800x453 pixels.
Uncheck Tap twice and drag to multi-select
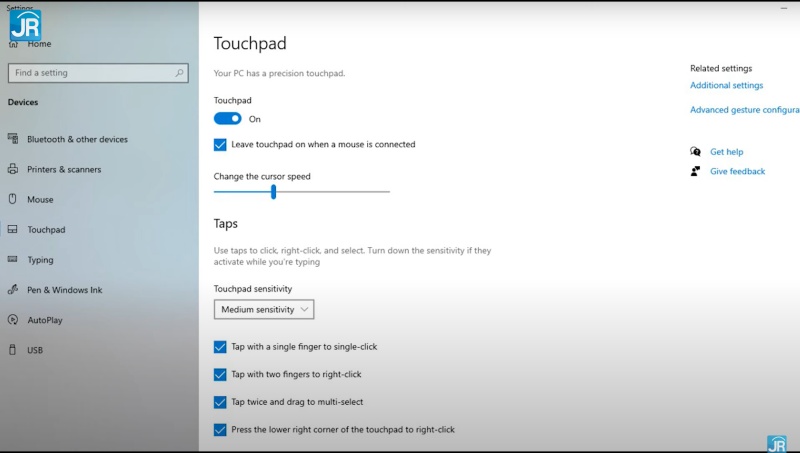click(220, 402)
